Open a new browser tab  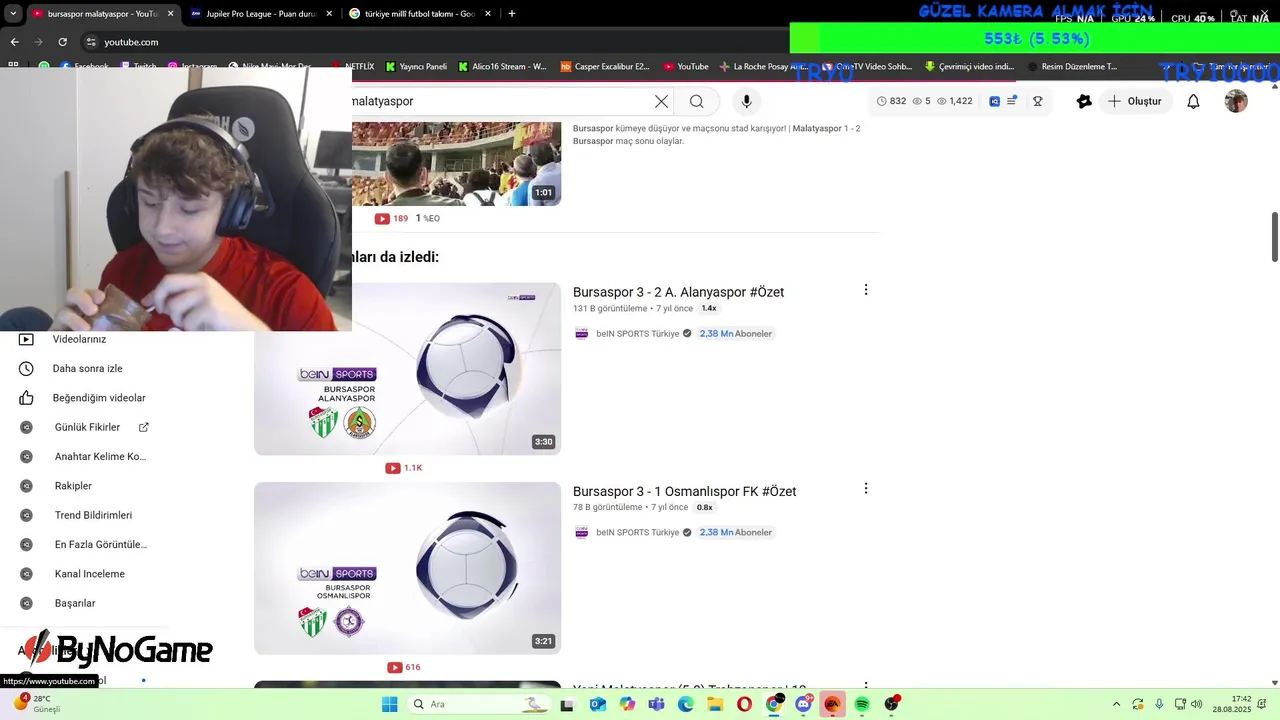512,14
